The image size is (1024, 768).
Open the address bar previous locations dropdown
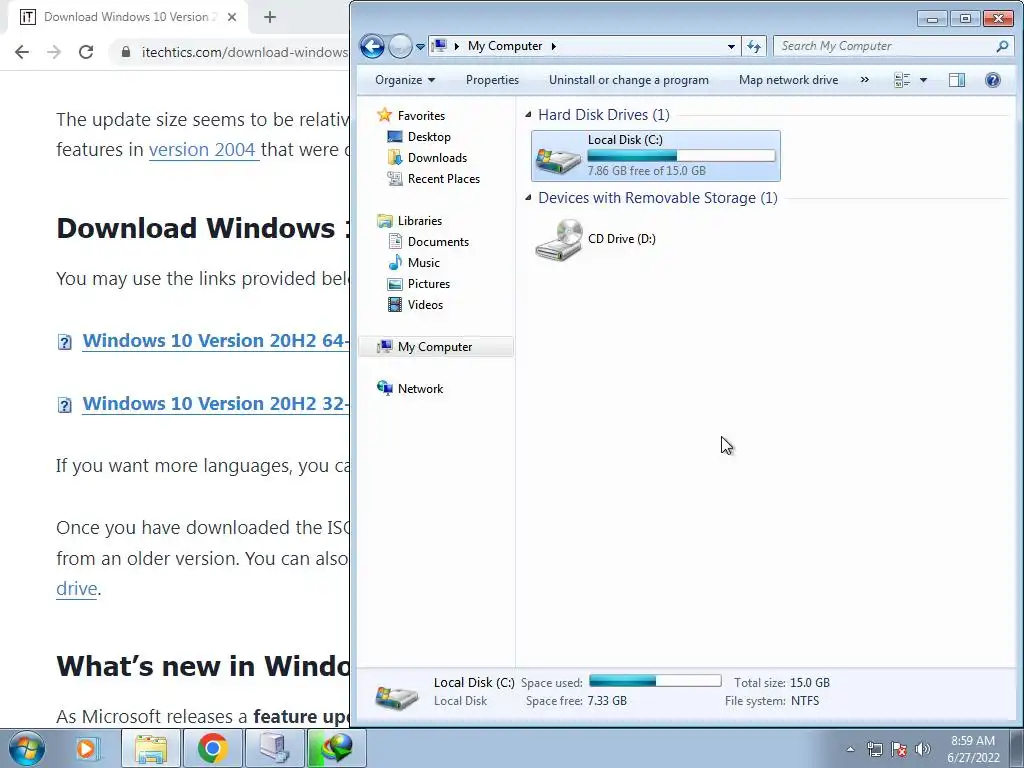tap(731, 46)
